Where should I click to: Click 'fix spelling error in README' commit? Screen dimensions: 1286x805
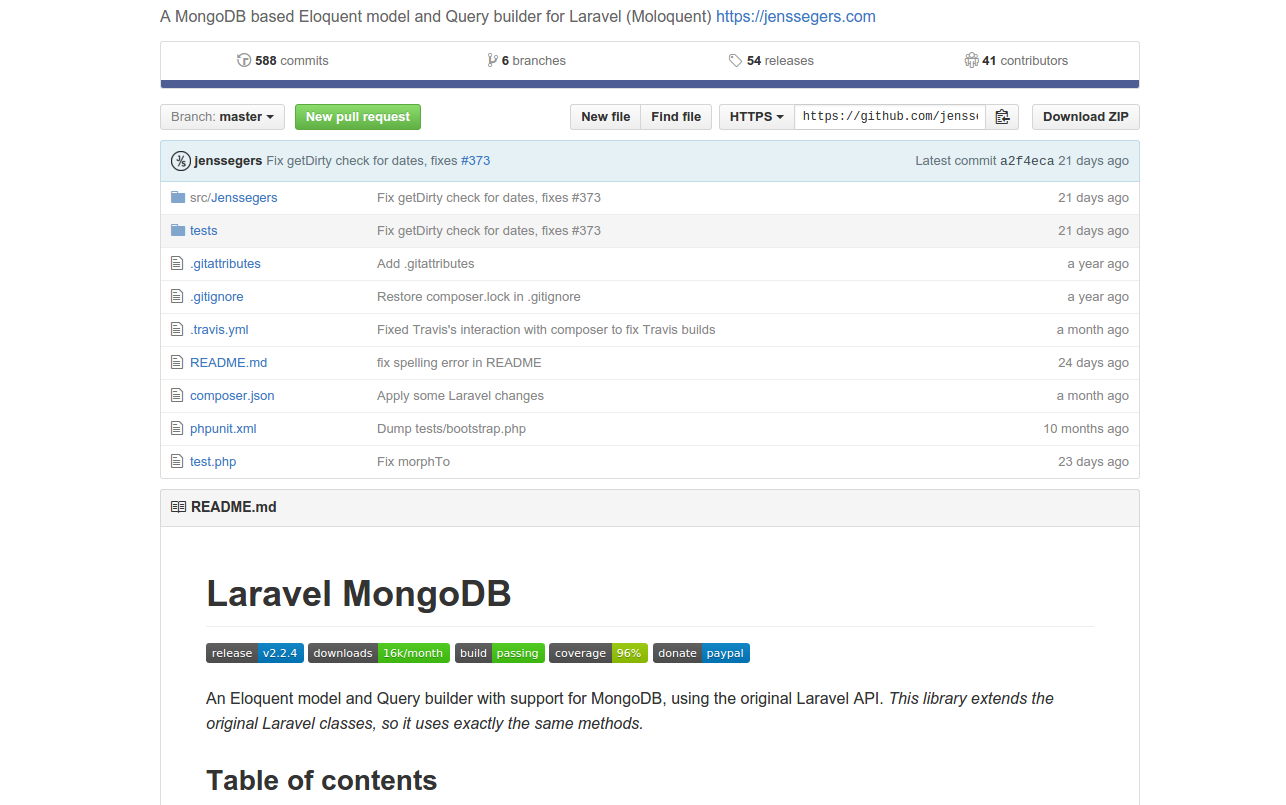459,362
